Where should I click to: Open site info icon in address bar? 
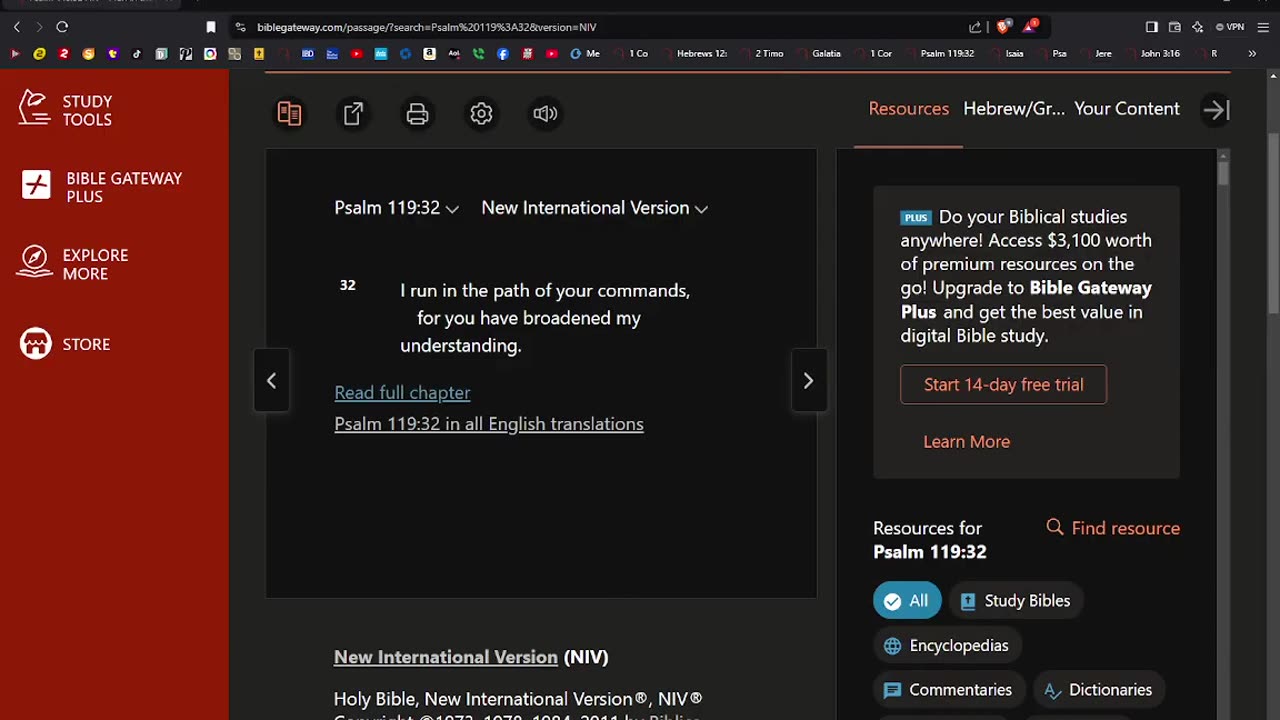[x=240, y=27]
